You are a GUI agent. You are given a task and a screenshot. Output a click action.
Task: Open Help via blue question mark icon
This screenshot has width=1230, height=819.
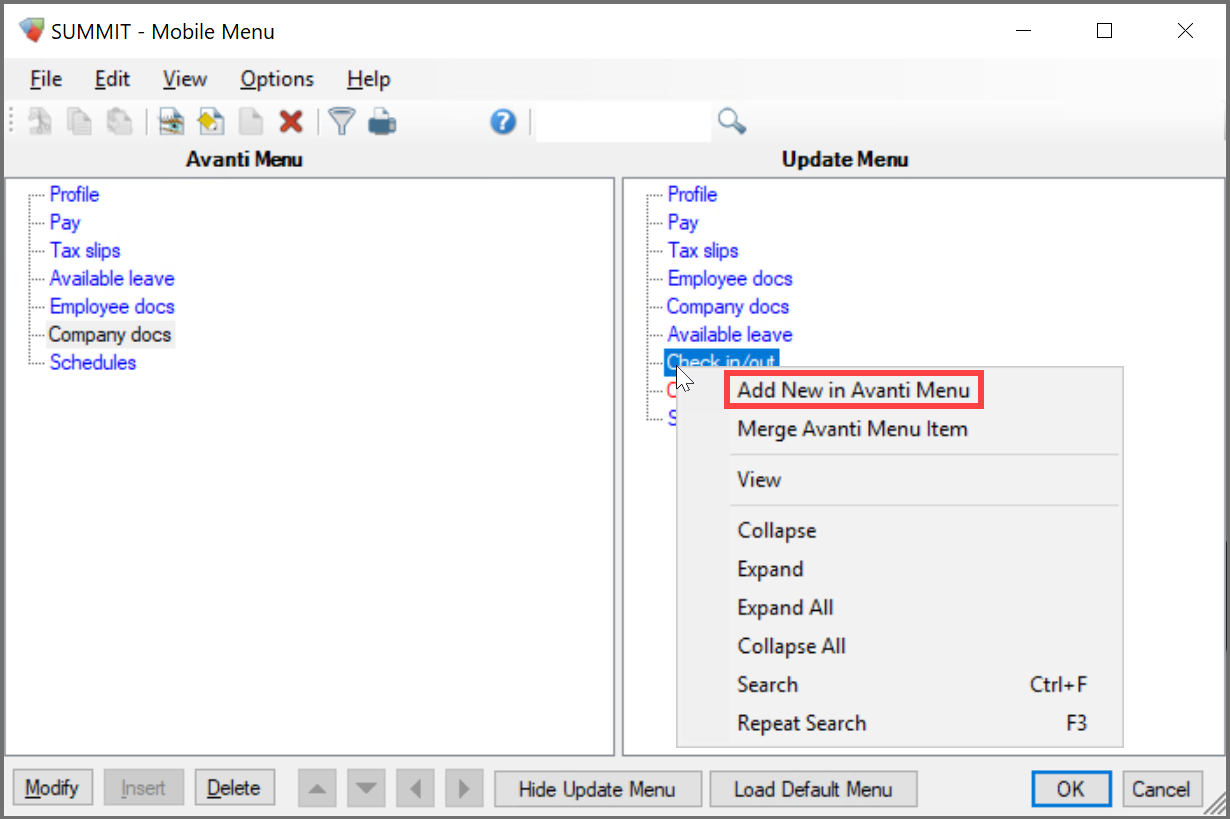(x=503, y=122)
